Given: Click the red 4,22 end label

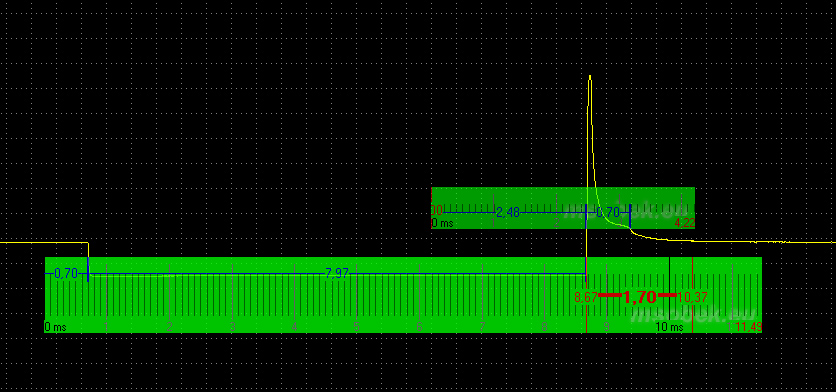Looking at the screenshot, I should (685, 223).
